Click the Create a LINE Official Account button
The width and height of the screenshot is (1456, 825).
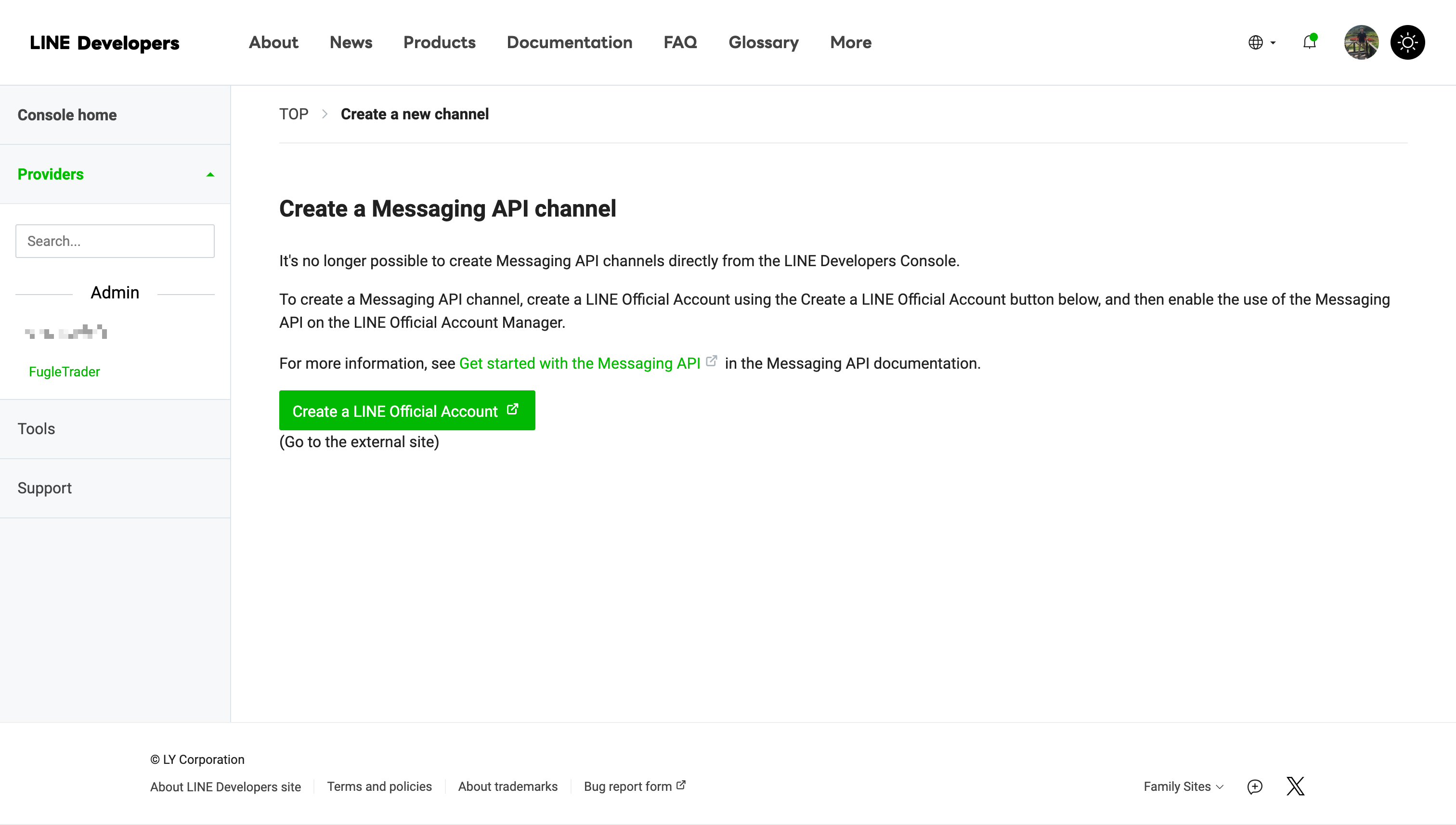407,410
